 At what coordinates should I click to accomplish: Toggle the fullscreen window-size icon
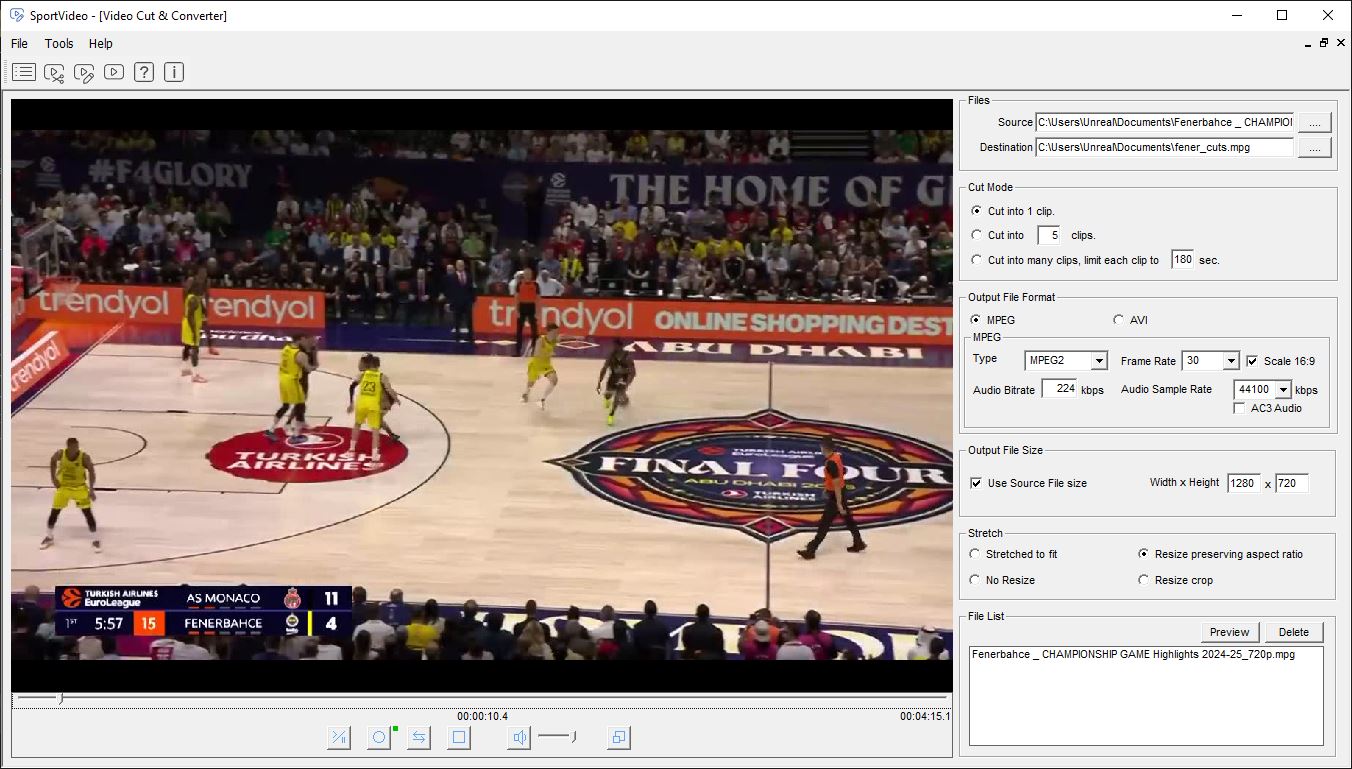[619, 738]
